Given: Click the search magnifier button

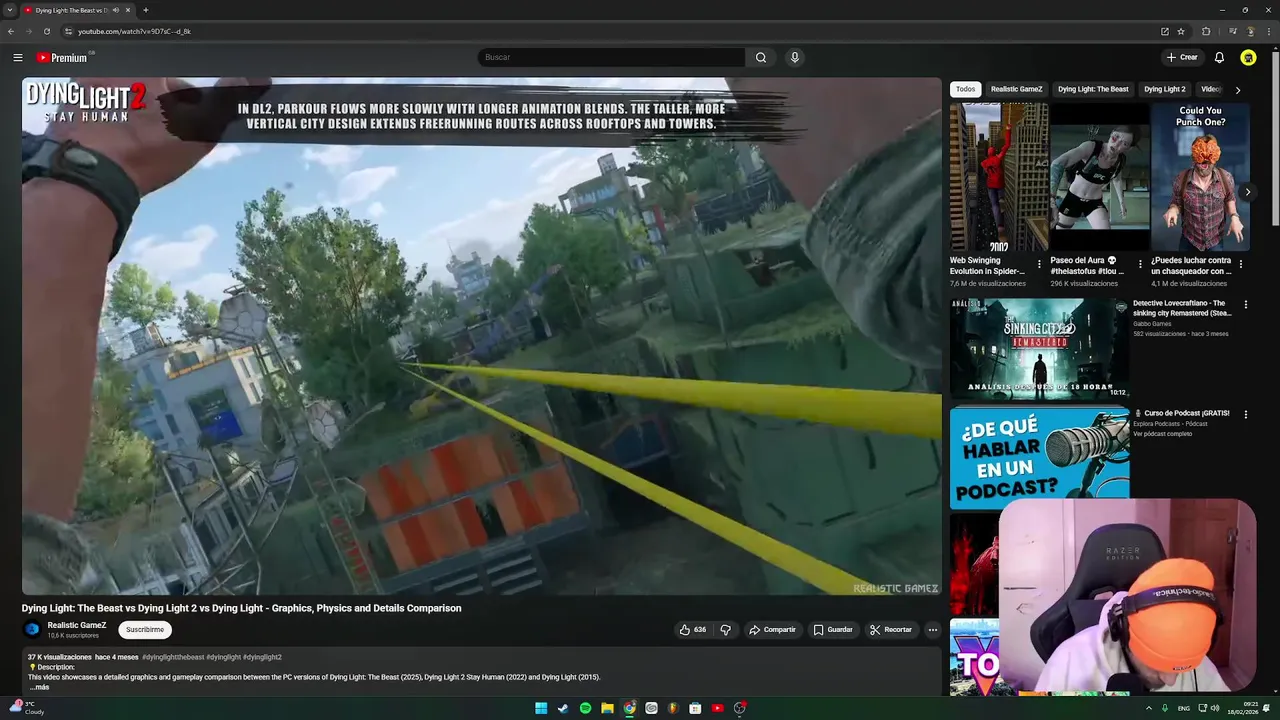Looking at the screenshot, I should [761, 57].
